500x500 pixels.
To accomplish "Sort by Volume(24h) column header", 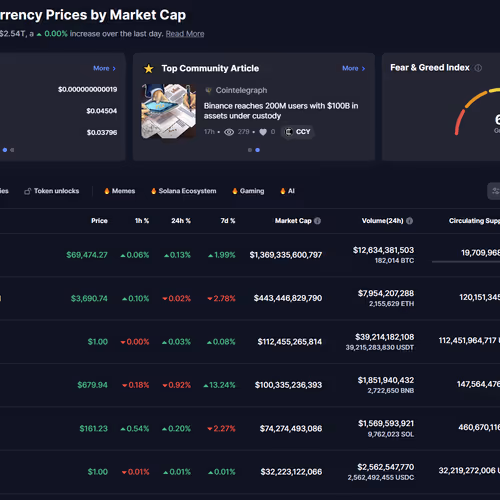I will point(383,221).
